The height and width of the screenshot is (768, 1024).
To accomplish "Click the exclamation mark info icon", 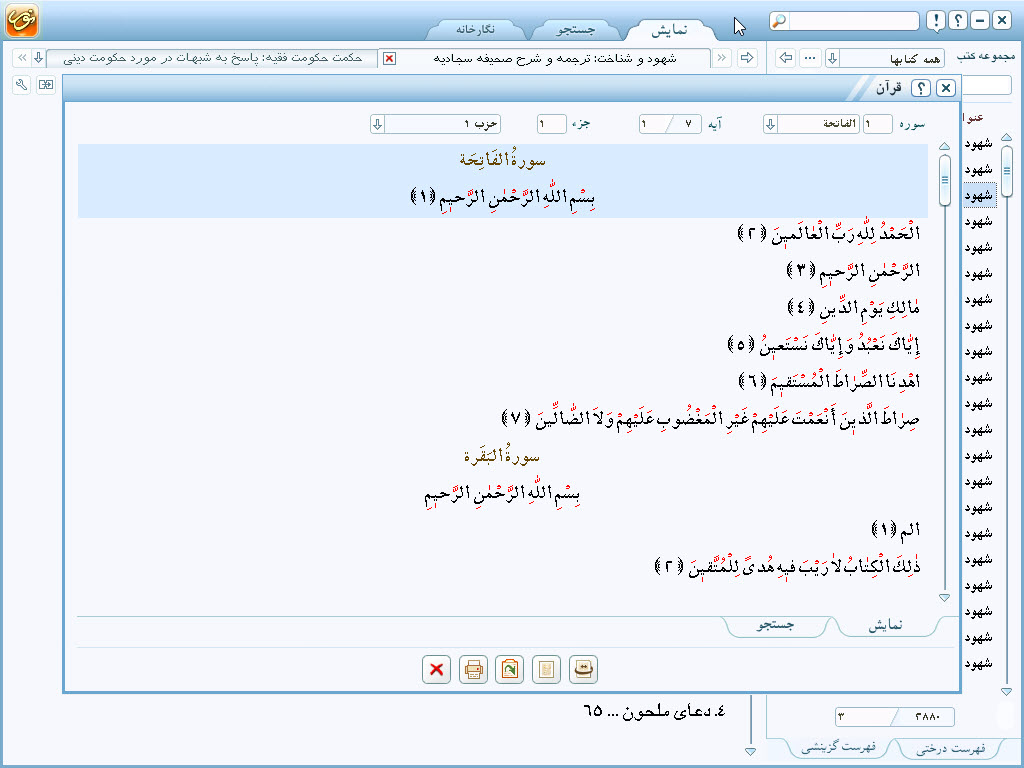I will (935, 21).
